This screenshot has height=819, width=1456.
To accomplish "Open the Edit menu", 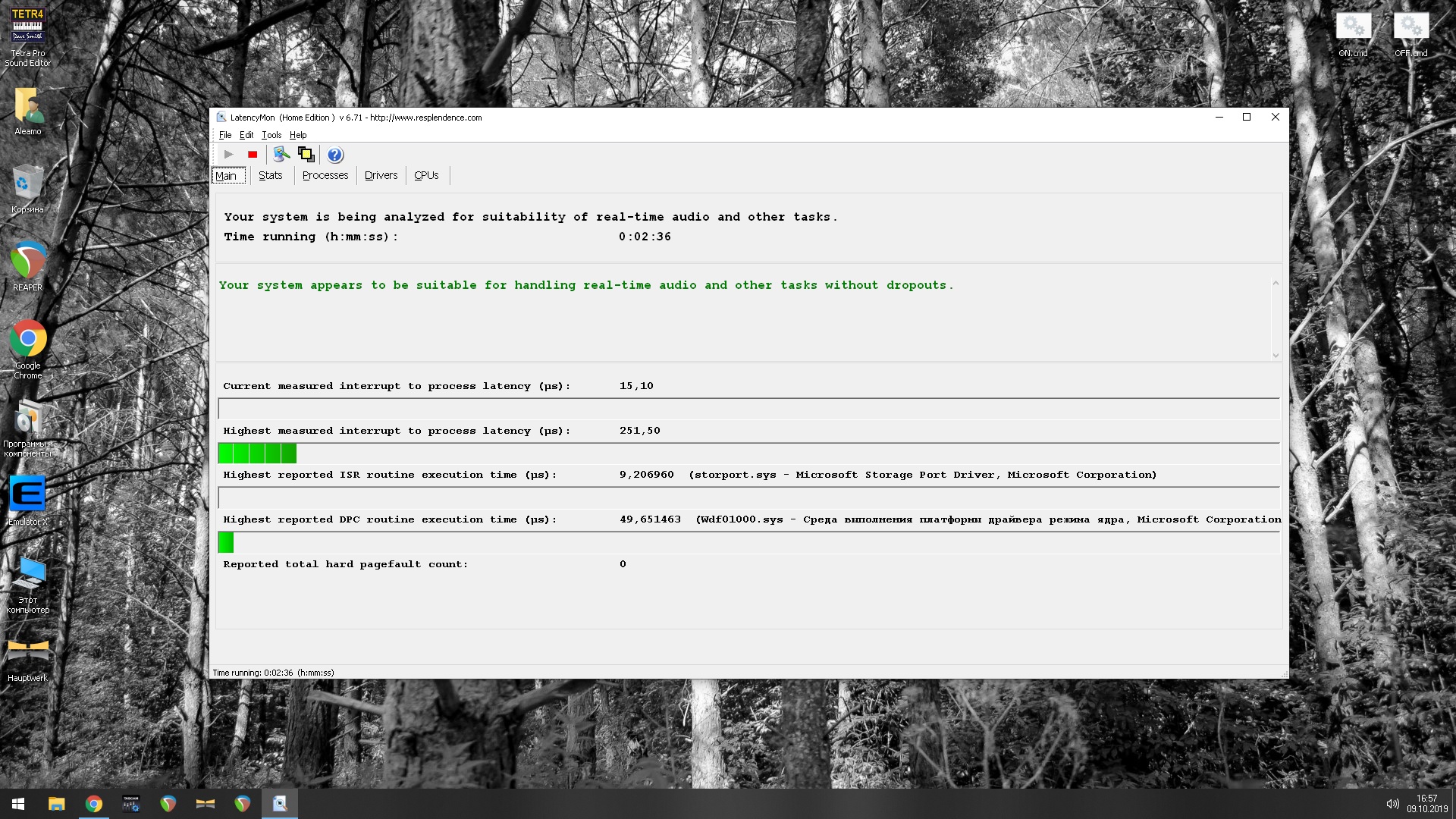I will point(246,135).
